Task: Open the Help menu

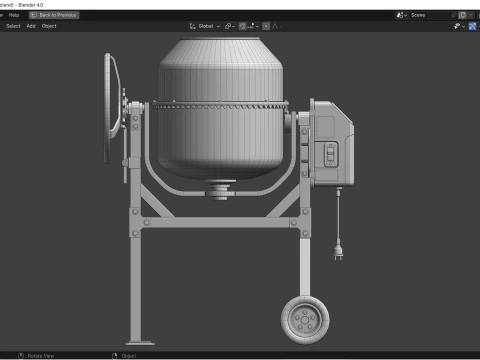Action: pos(14,15)
